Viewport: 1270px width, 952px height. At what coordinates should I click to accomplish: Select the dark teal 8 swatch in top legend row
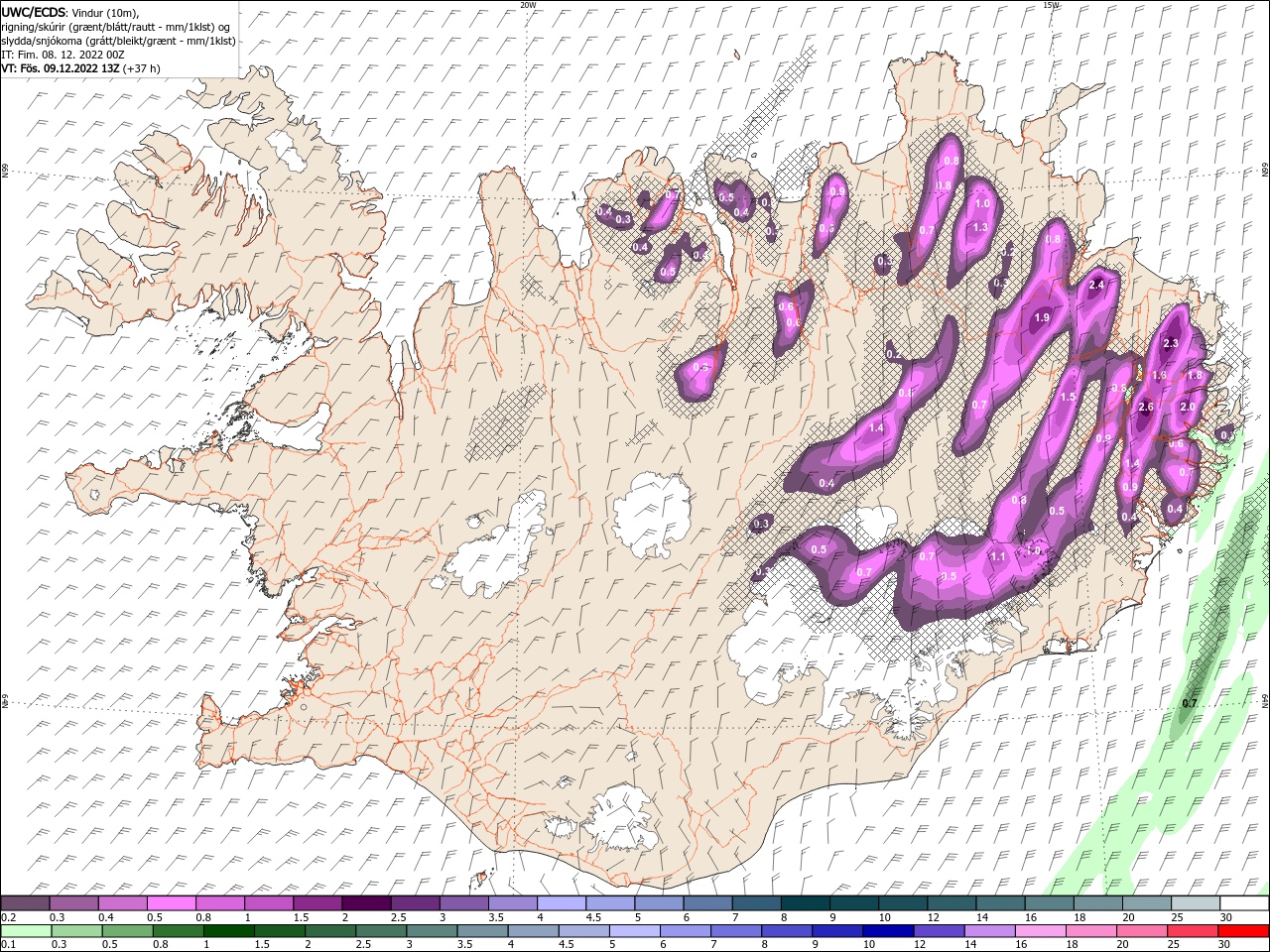point(806,903)
